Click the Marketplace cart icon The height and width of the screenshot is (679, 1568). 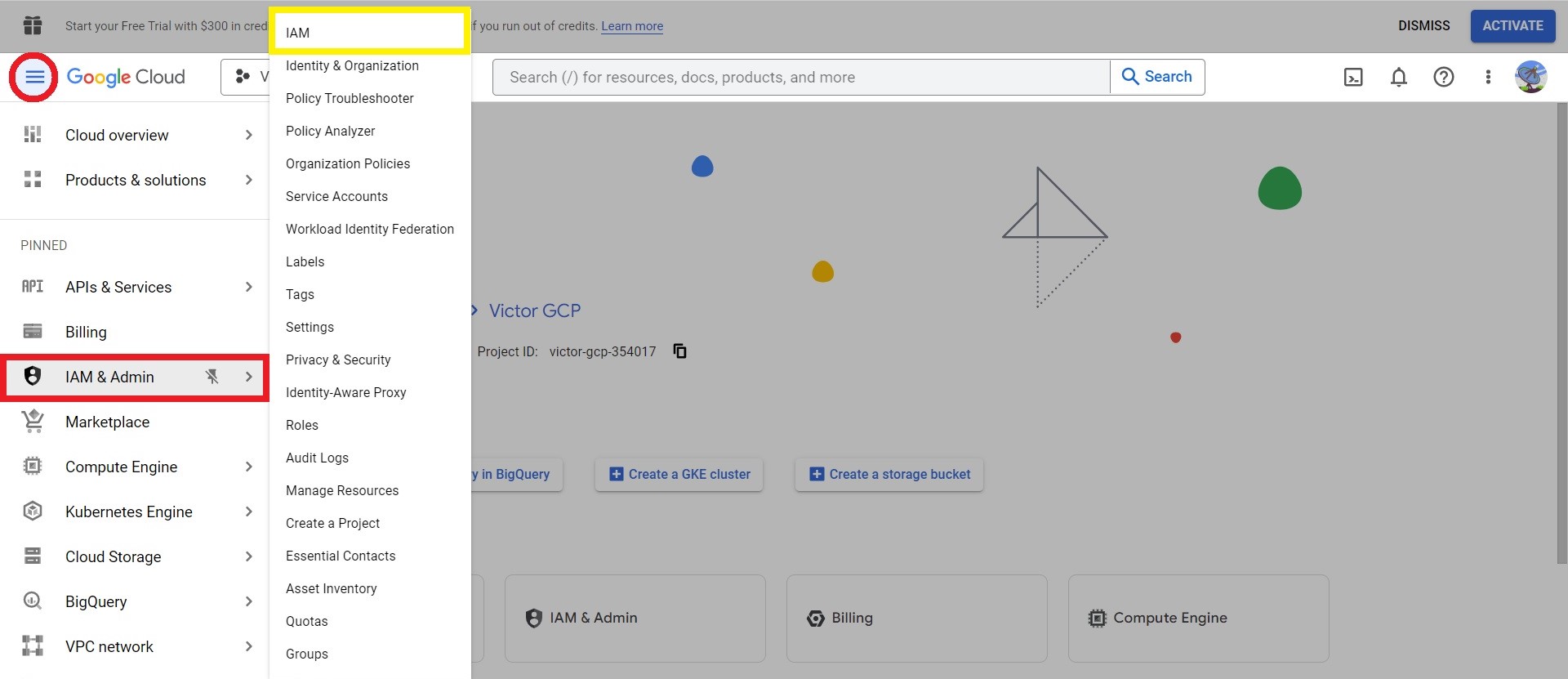(x=33, y=422)
